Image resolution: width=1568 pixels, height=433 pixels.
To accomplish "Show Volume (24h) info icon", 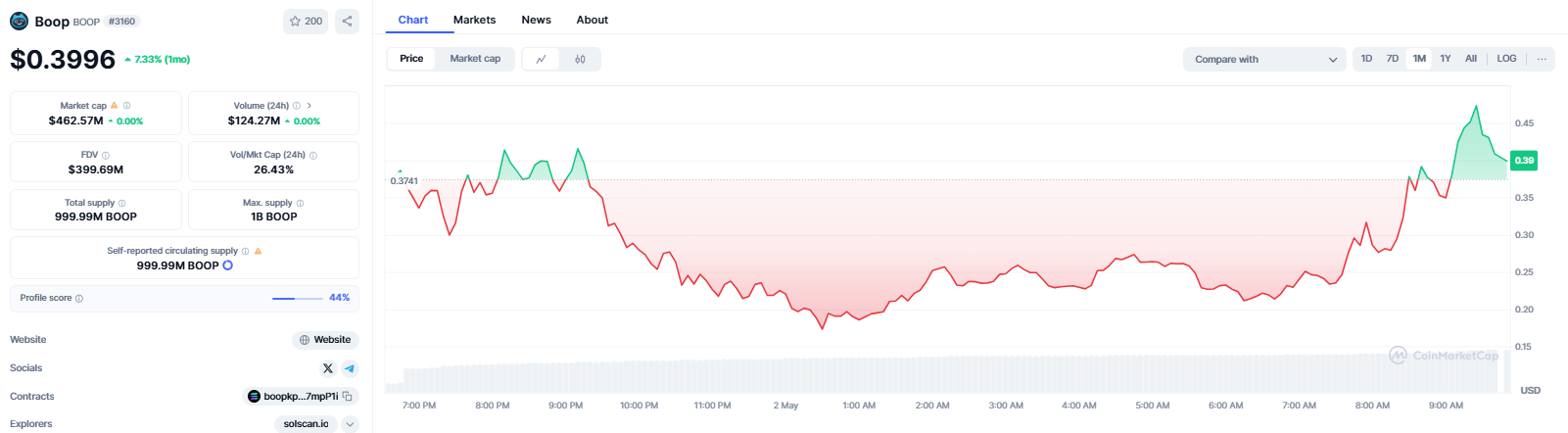I will coord(297,106).
